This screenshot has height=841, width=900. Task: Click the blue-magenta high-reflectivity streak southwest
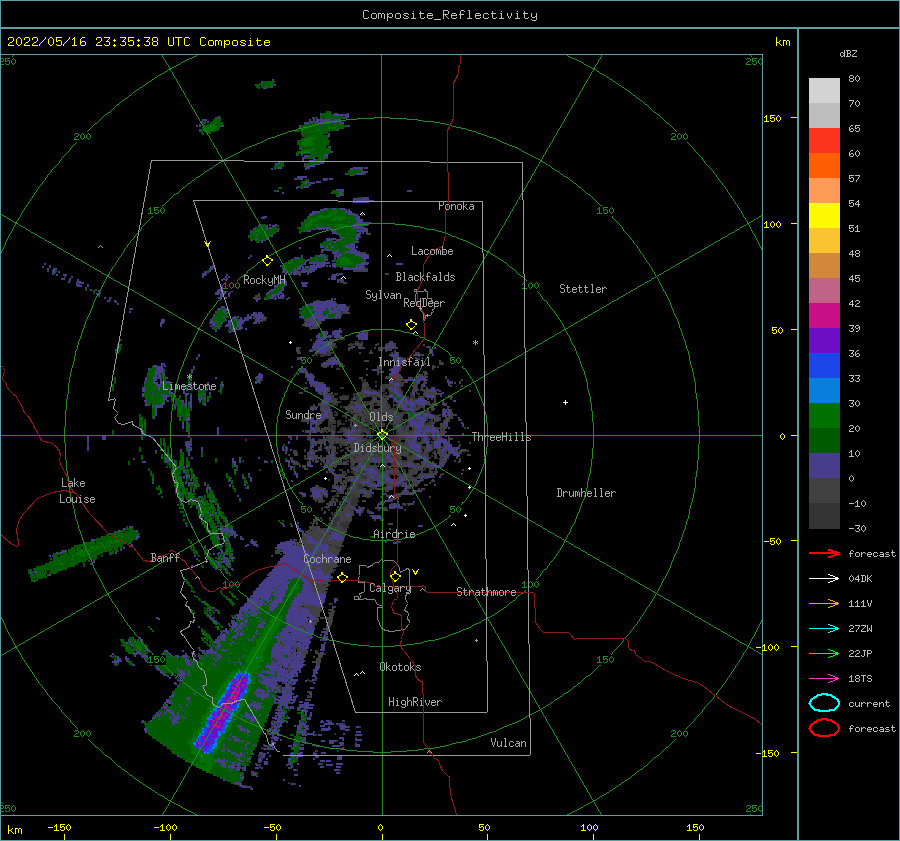tap(223, 712)
